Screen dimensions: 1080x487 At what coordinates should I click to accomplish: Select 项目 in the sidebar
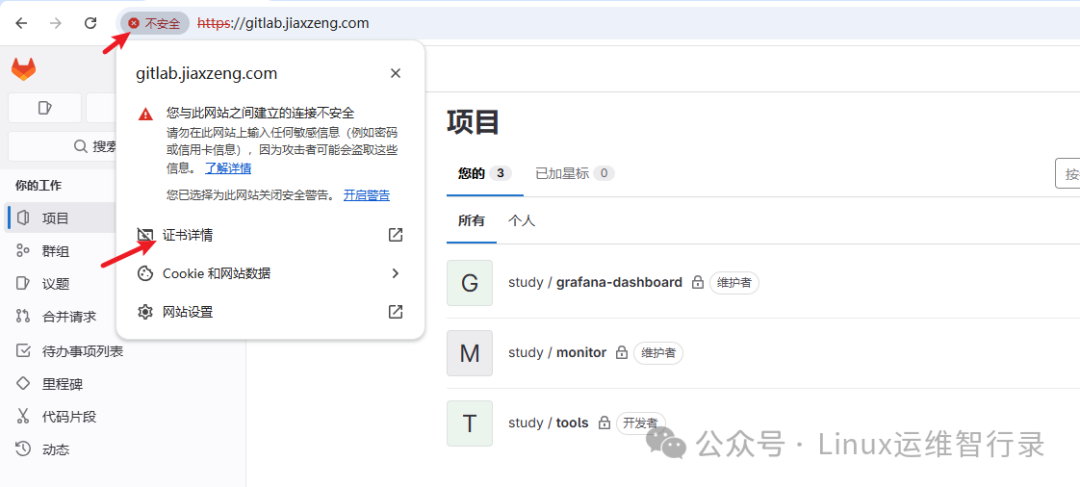tap(63, 218)
